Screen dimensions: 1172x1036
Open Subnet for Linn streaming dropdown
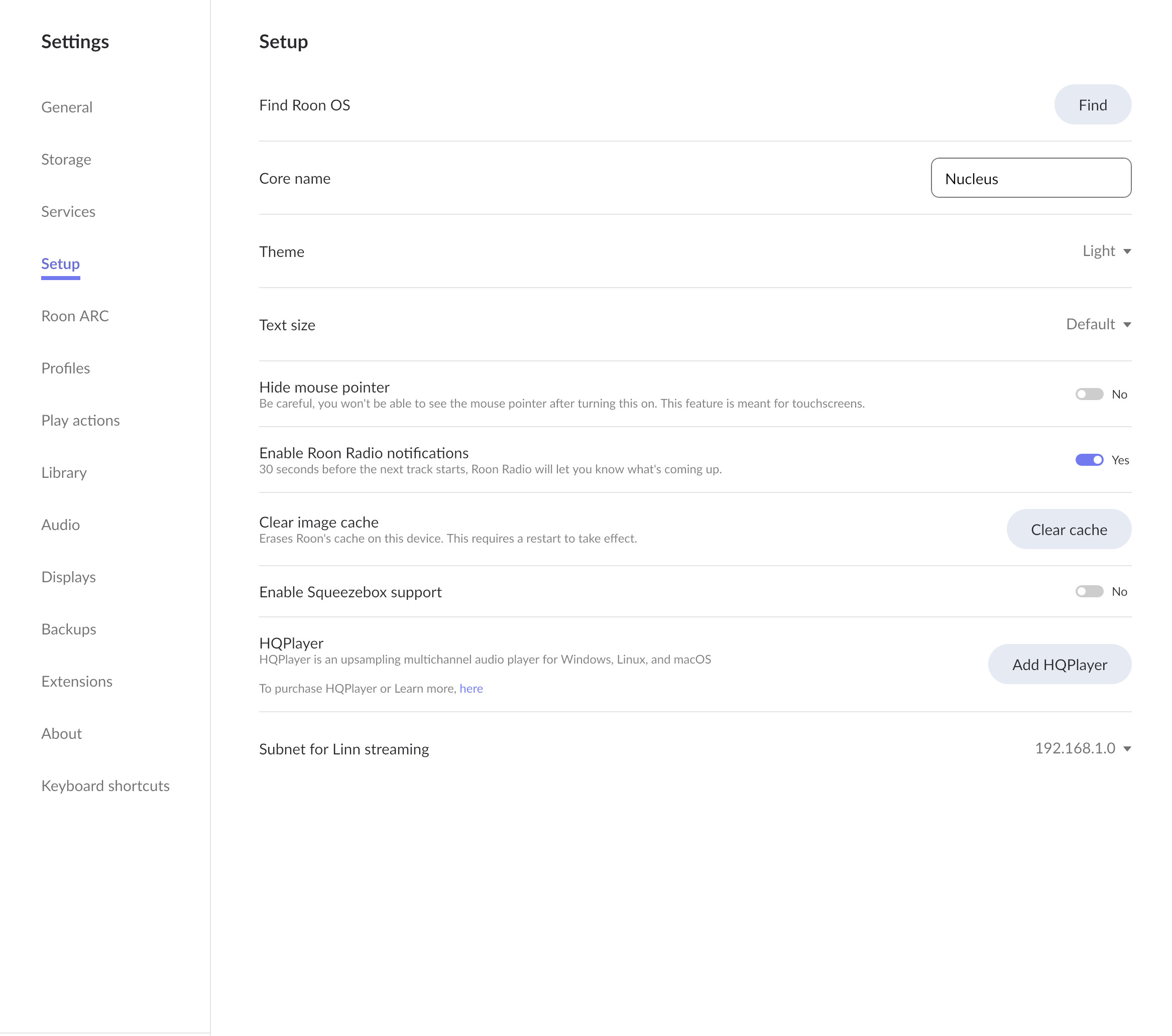1083,748
